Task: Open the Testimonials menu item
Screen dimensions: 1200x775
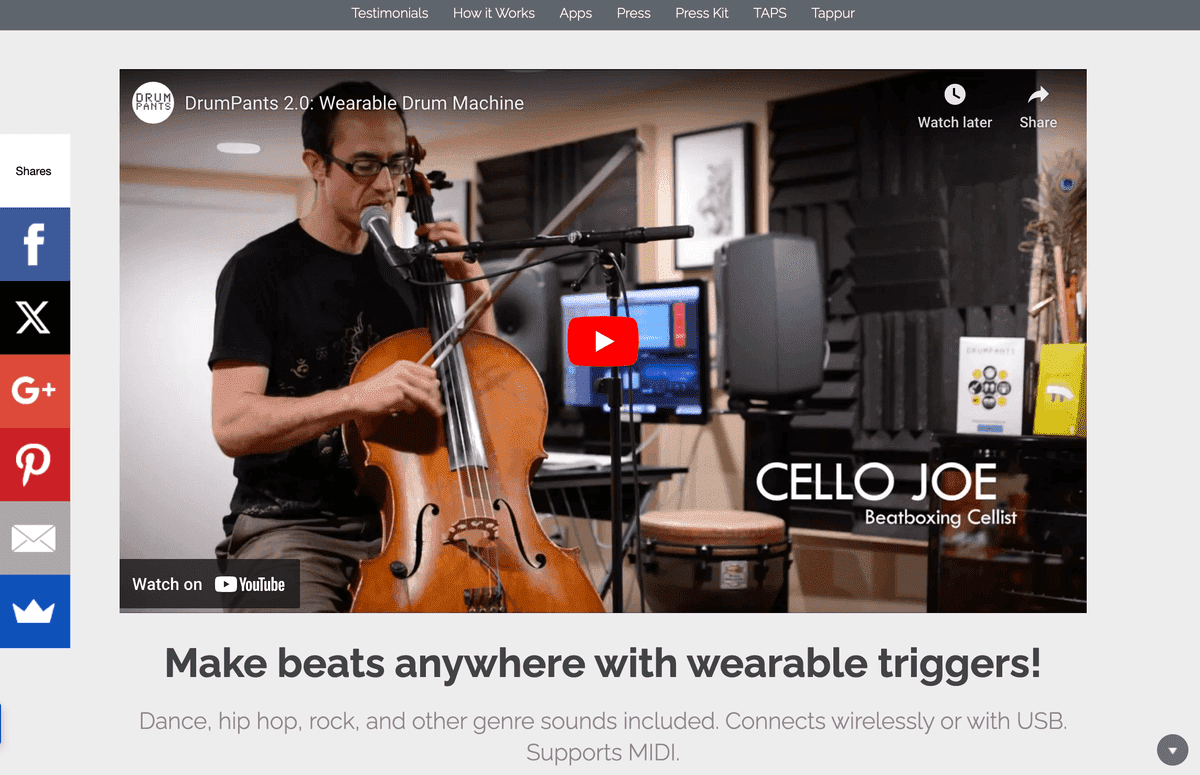Action: [390, 13]
